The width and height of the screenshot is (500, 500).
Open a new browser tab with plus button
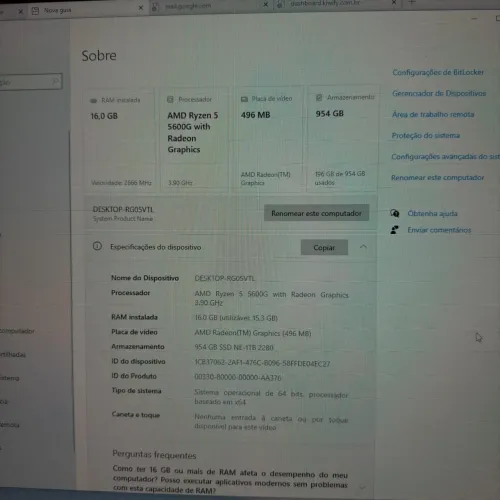click(412, 2)
